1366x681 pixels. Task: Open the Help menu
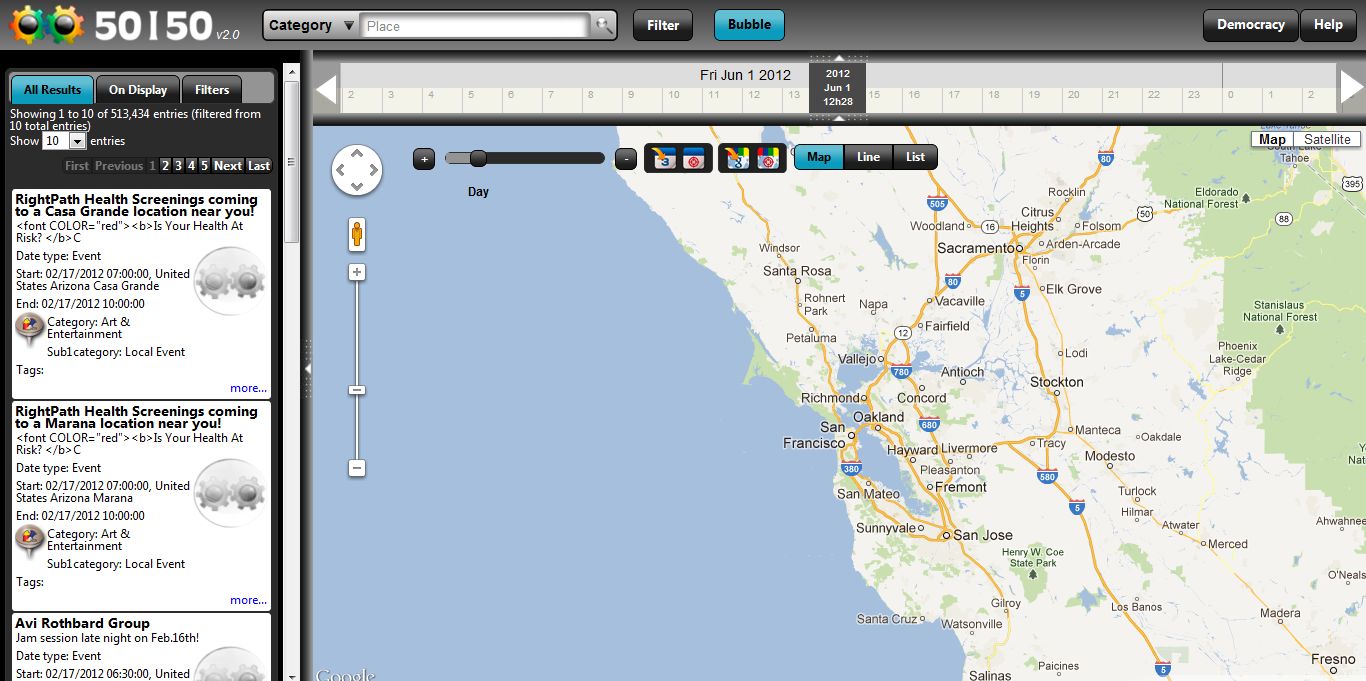1328,25
